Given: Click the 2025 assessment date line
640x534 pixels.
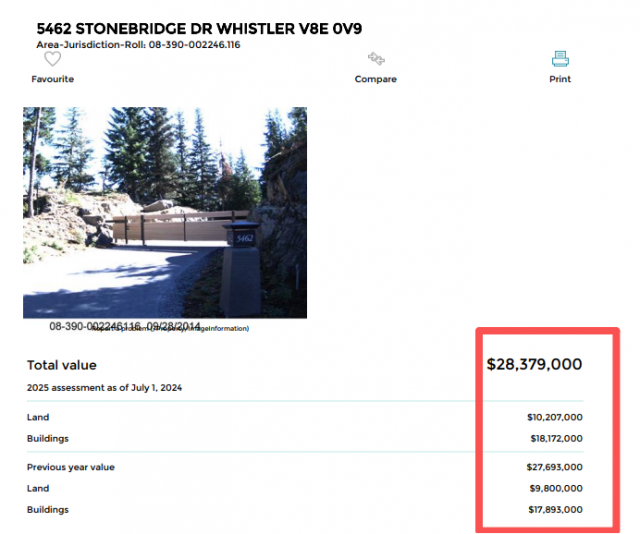Looking at the screenshot, I should 104,388.
